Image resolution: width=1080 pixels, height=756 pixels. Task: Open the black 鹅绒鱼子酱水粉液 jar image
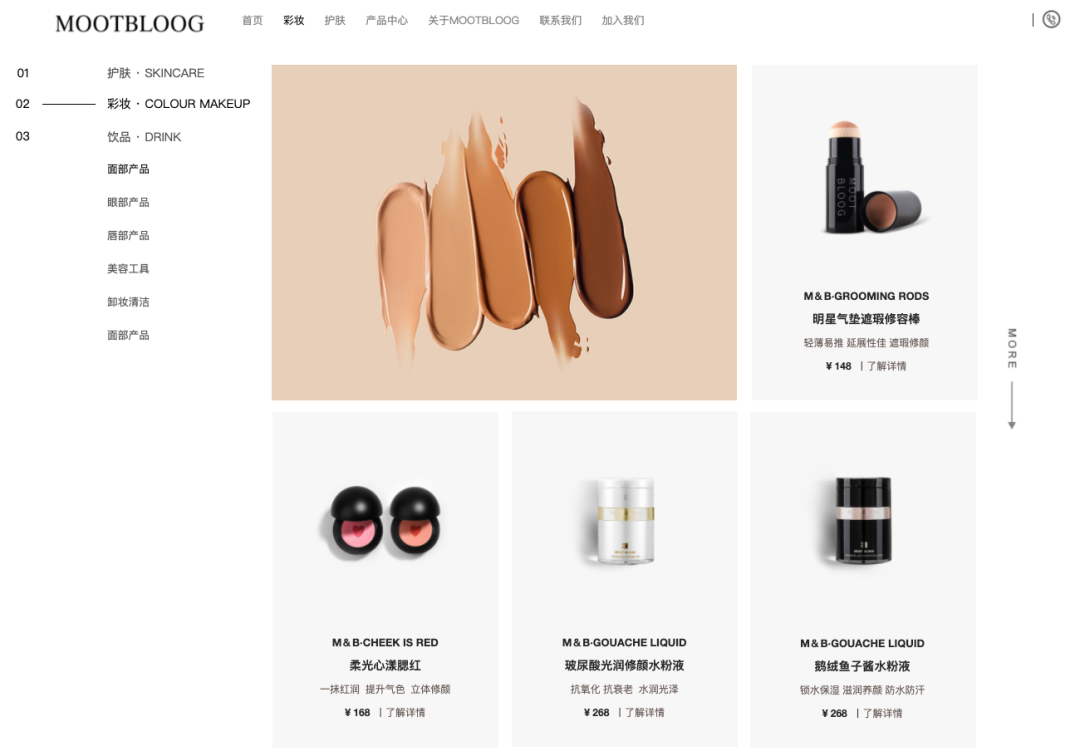click(x=863, y=521)
